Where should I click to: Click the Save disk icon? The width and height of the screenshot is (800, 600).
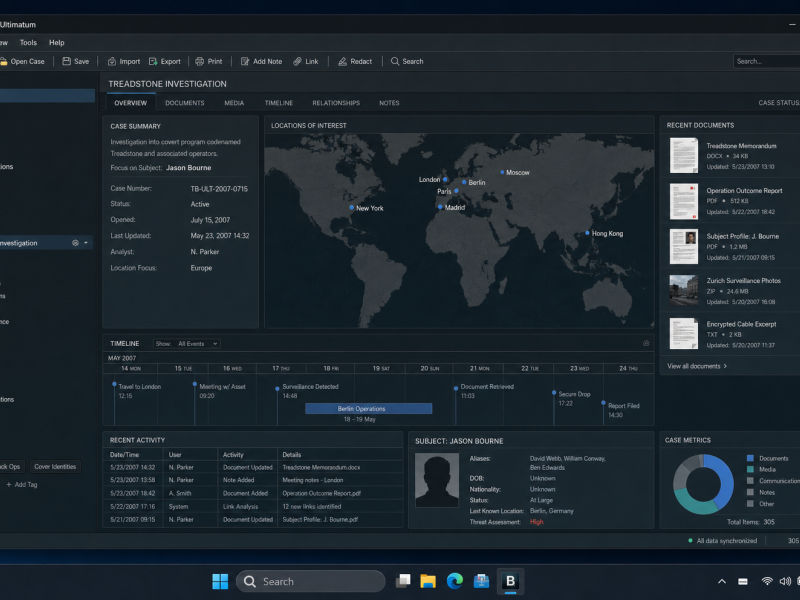point(66,61)
